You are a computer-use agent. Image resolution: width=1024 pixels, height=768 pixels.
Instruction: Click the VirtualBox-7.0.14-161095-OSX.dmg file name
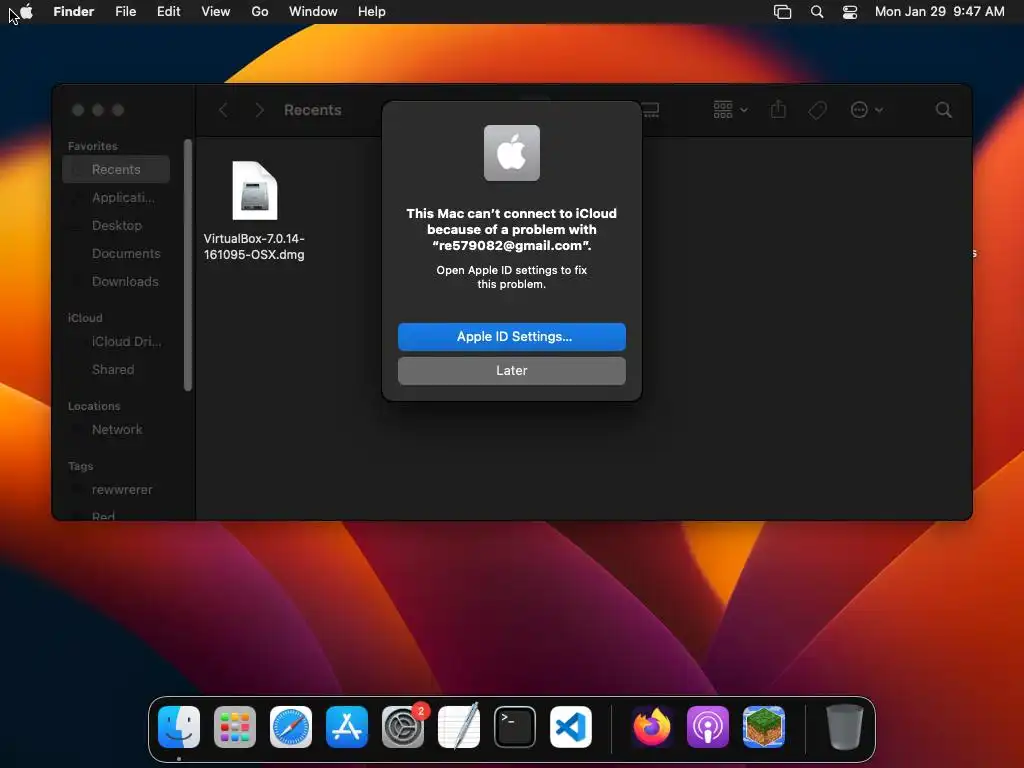pyautogui.click(x=254, y=247)
